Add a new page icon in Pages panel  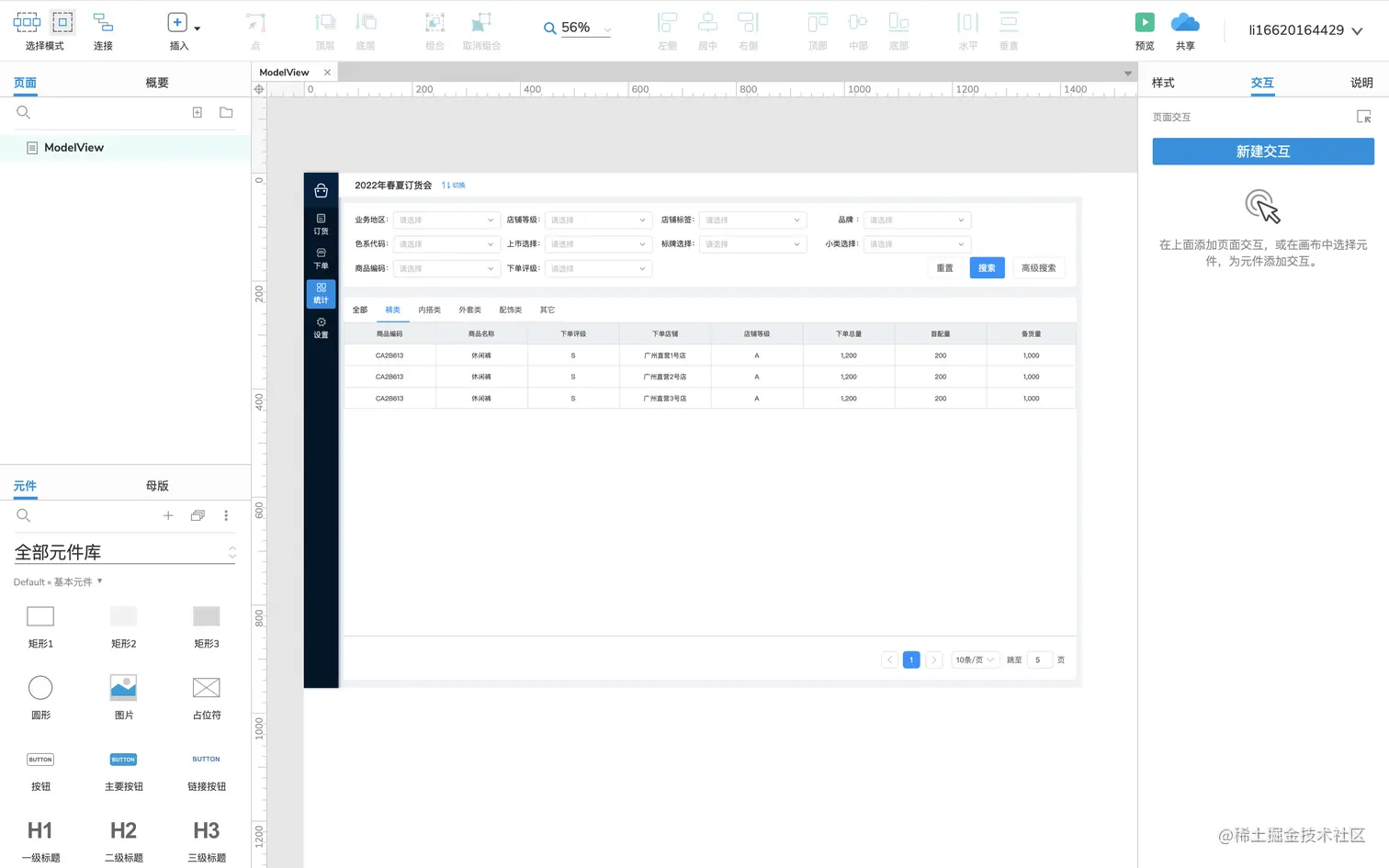click(x=197, y=112)
